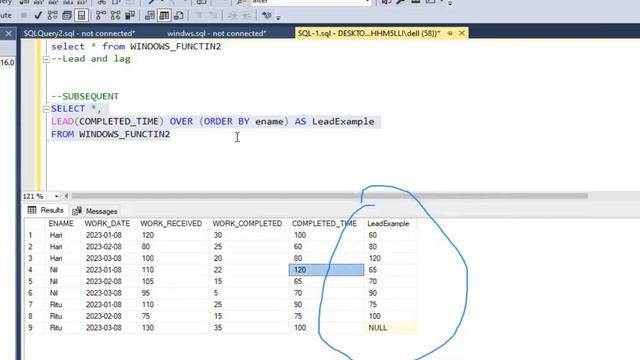
Task: Toggle IntelliSense Enabled button
Action: 82,16
